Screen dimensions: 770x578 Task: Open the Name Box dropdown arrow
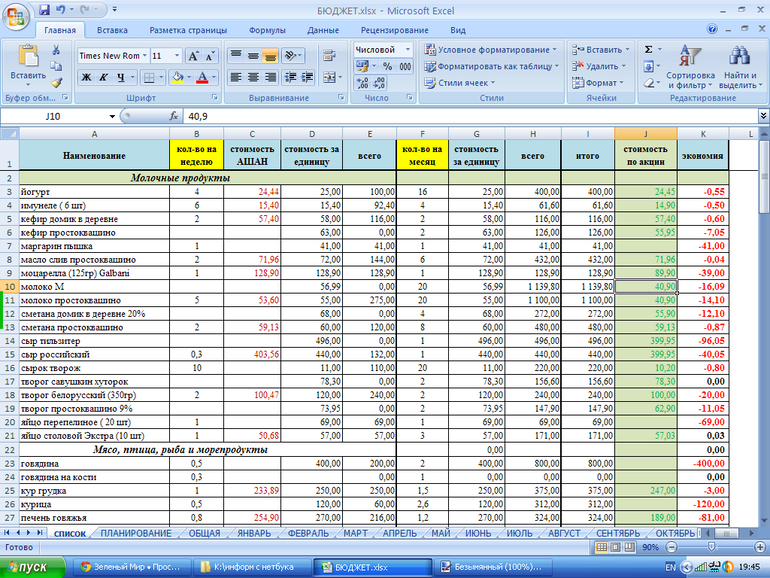pyautogui.click(x=112, y=116)
